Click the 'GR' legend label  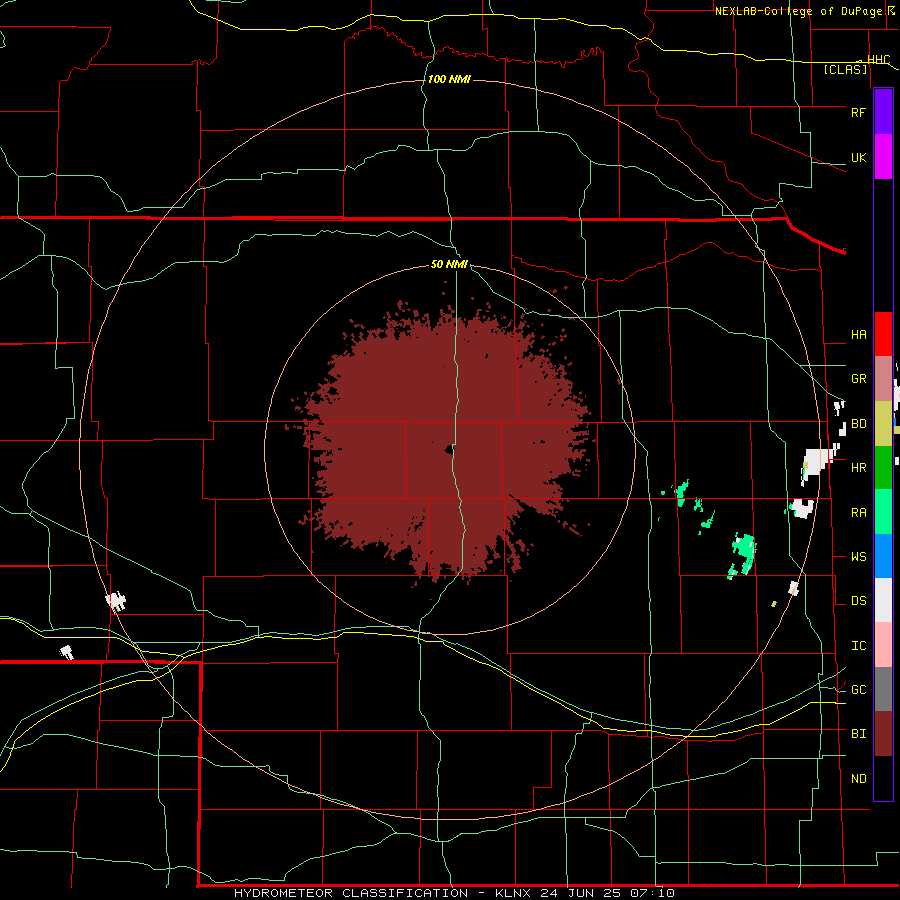pos(858,379)
